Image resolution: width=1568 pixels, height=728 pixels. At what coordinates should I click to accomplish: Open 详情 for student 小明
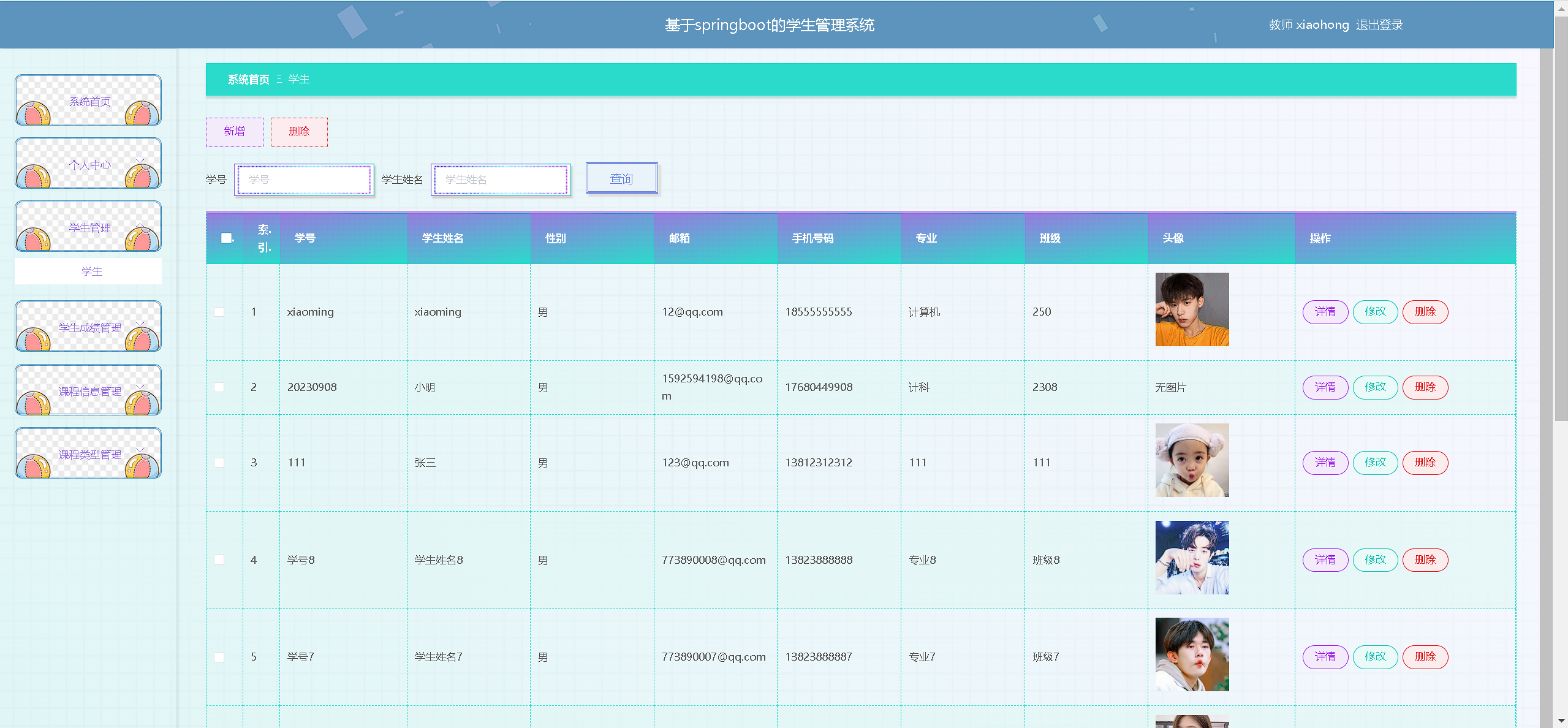(x=1325, y=387)
